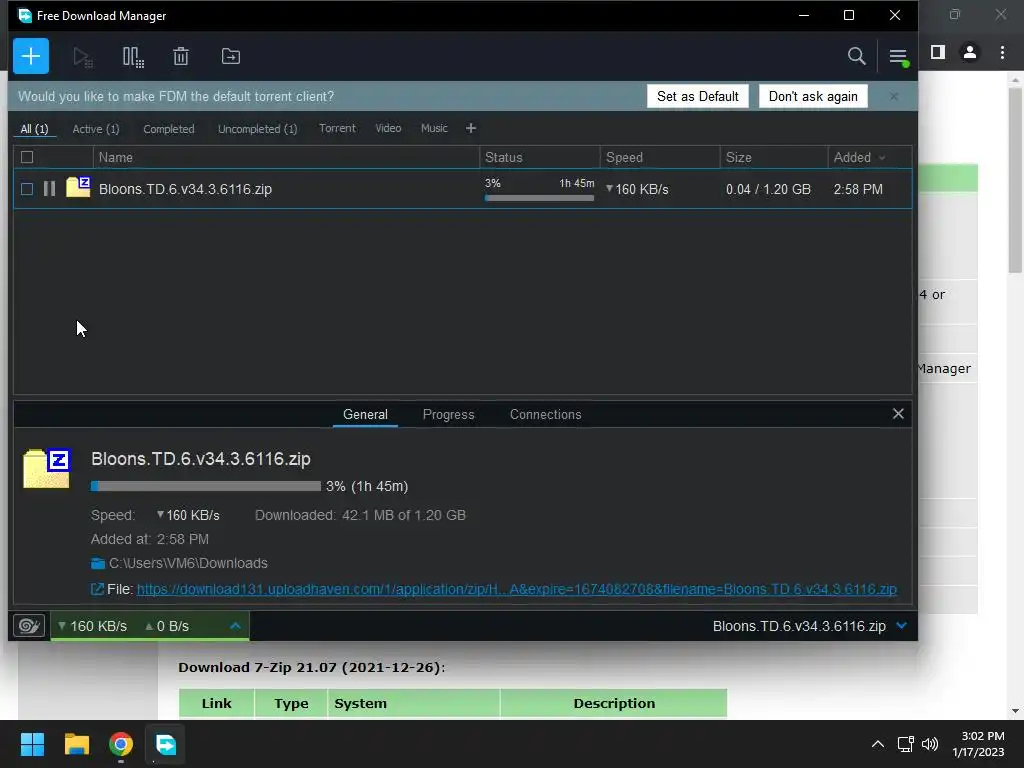Click the move to folder toolbar icon

pos(231,57)
